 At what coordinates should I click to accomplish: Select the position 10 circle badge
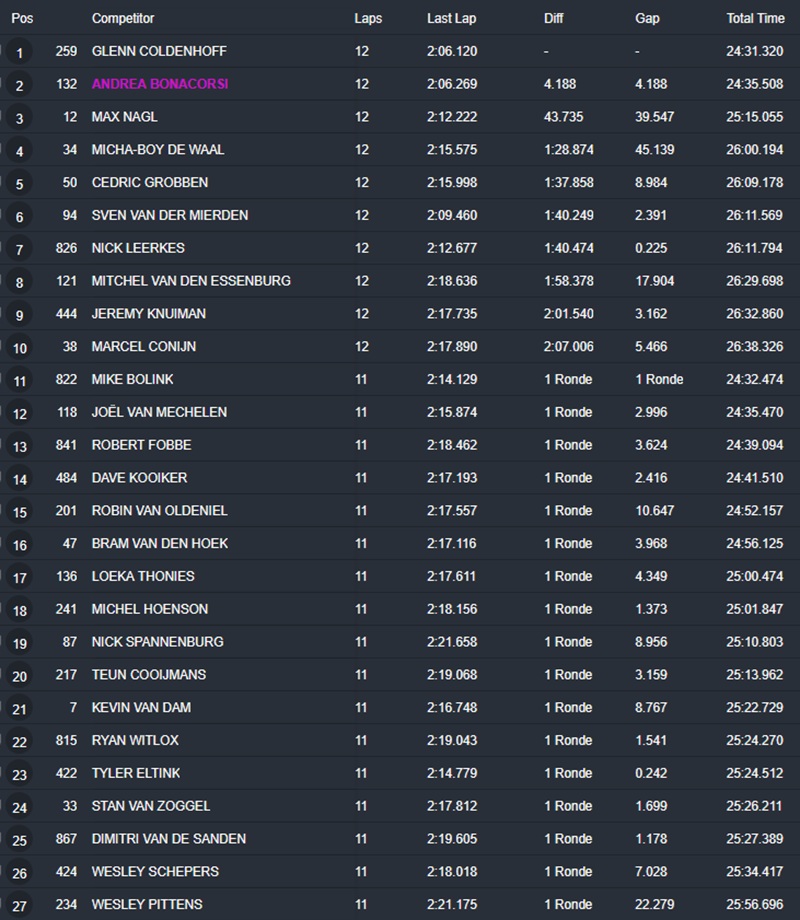coord(19,348)
